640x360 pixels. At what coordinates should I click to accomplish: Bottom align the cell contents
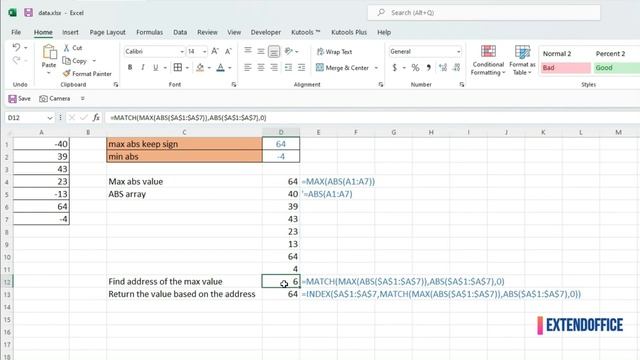pyautogui.click(x=274, y=51)
